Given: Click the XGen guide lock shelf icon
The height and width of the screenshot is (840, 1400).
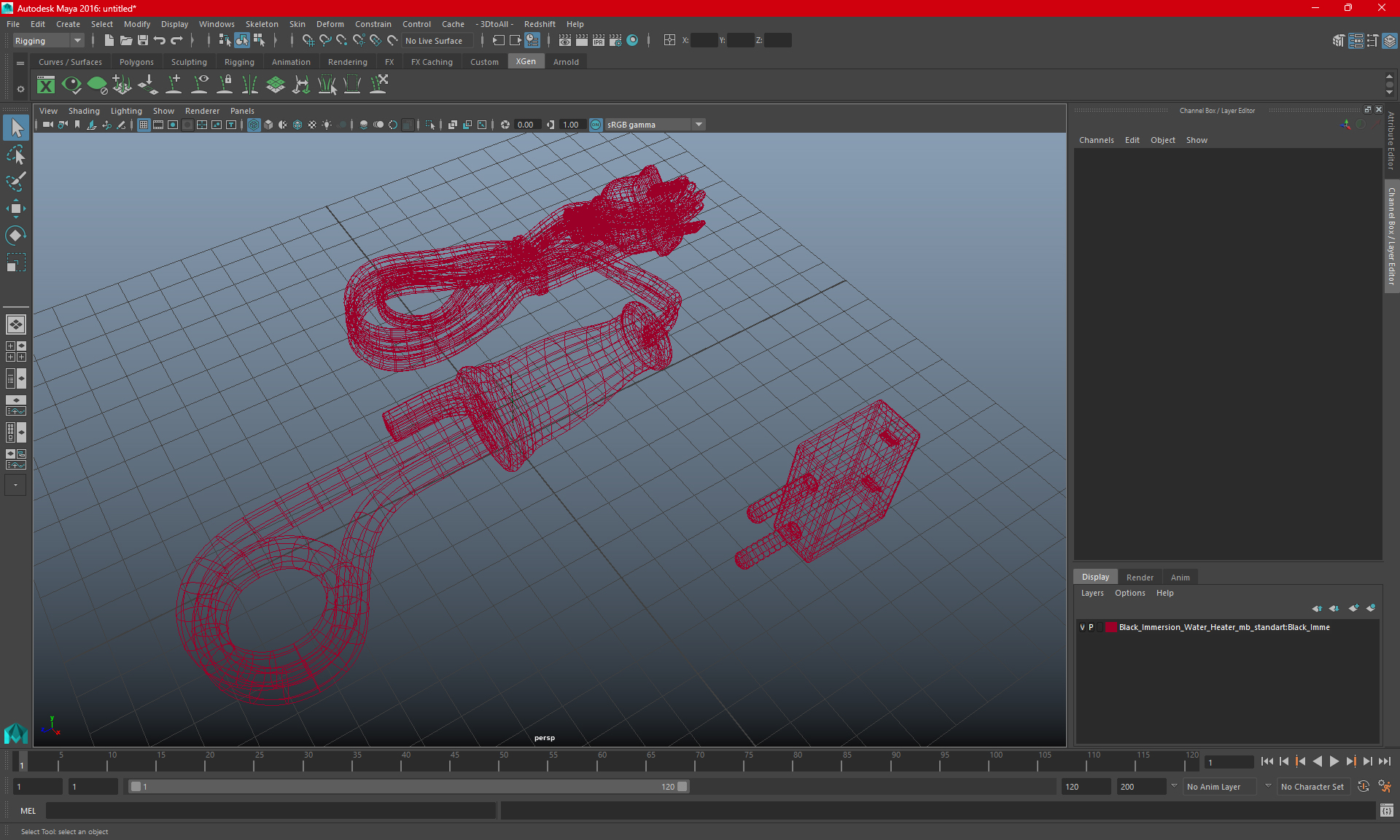Looking at the screenshot, I should (x=225, y=85).
